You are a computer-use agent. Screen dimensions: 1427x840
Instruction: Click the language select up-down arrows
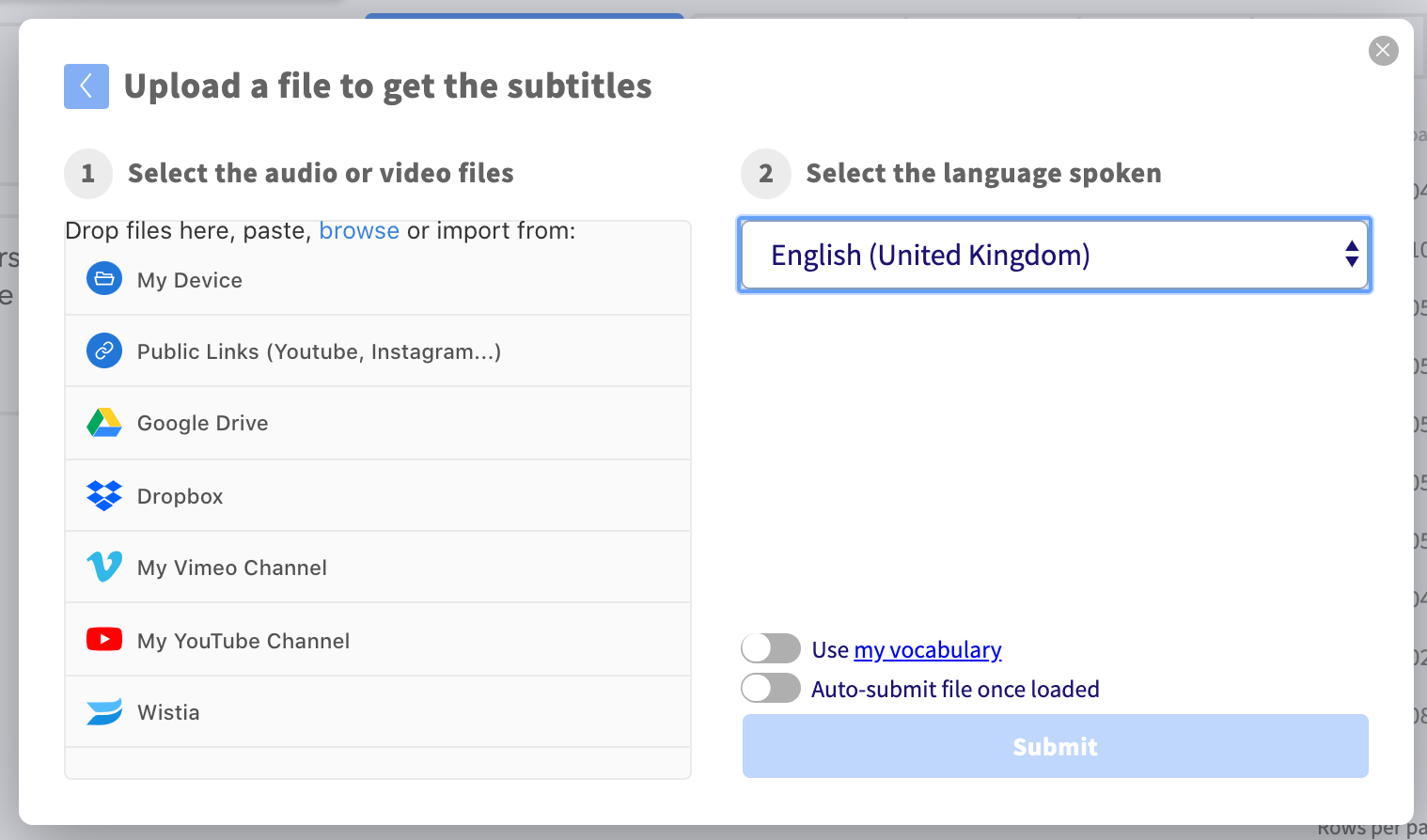(x=1351, y=255)
